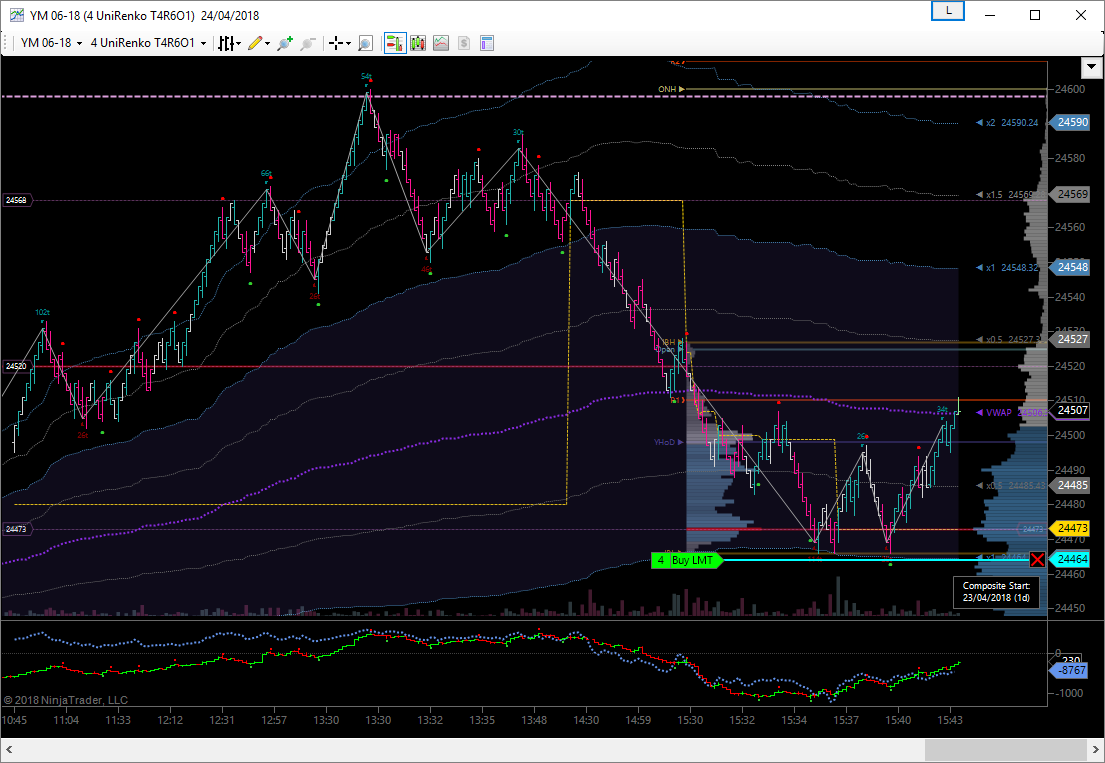Viewport: 1105px width, 763px height.
Task: Click the yellow 24473 price marker
Action: click(x=1069, y=528)
